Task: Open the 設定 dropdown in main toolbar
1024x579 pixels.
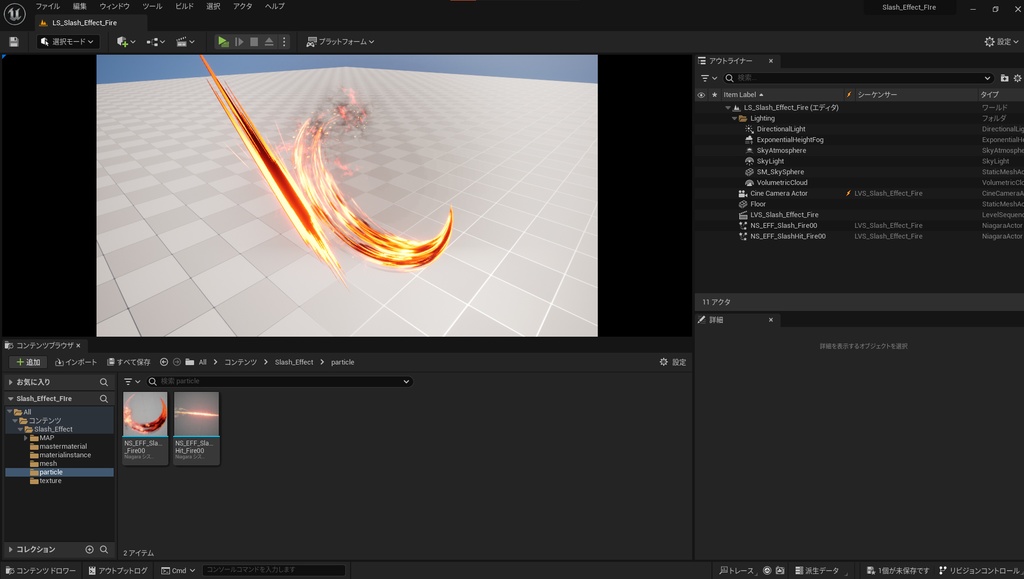Action: pyautogui.click(x=1002, y=42)
